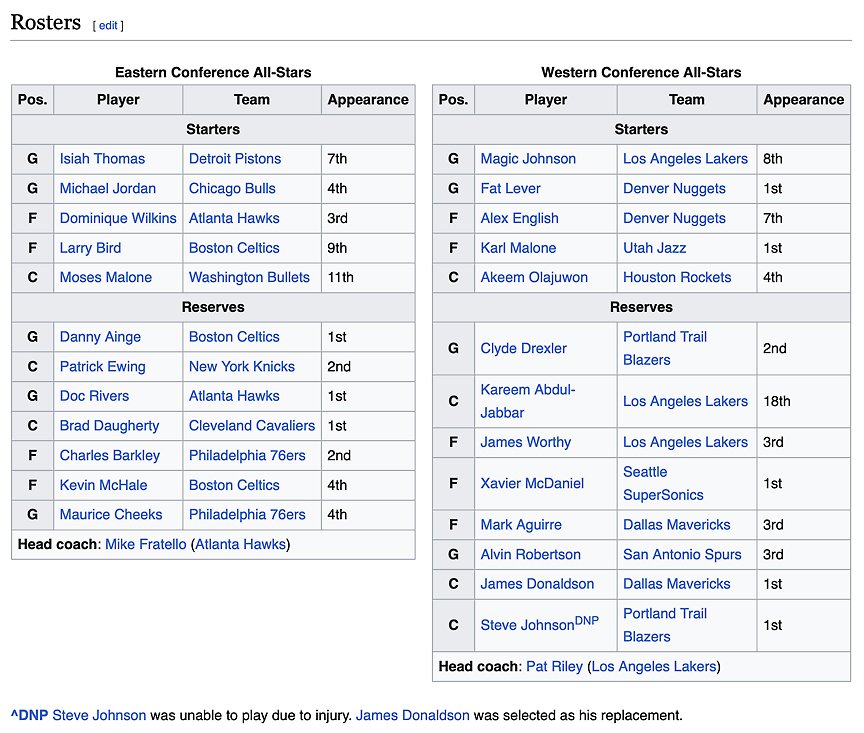Open the James Worthy link
The height and width of the screenshot is (733, 864).
tap(526, 442)
